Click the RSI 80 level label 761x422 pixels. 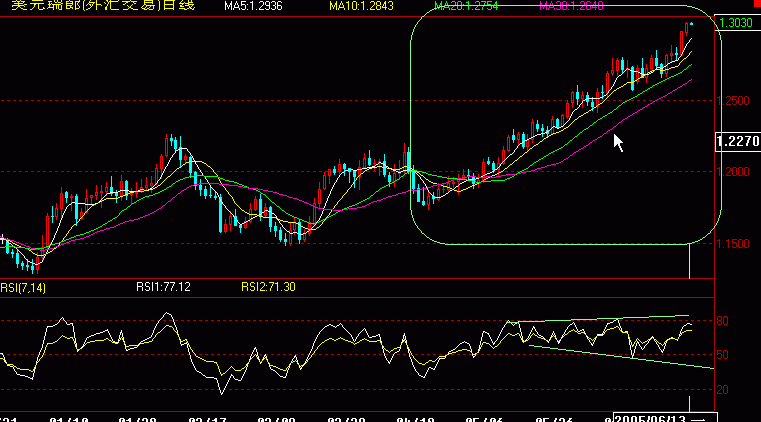(x=722, y=321)
